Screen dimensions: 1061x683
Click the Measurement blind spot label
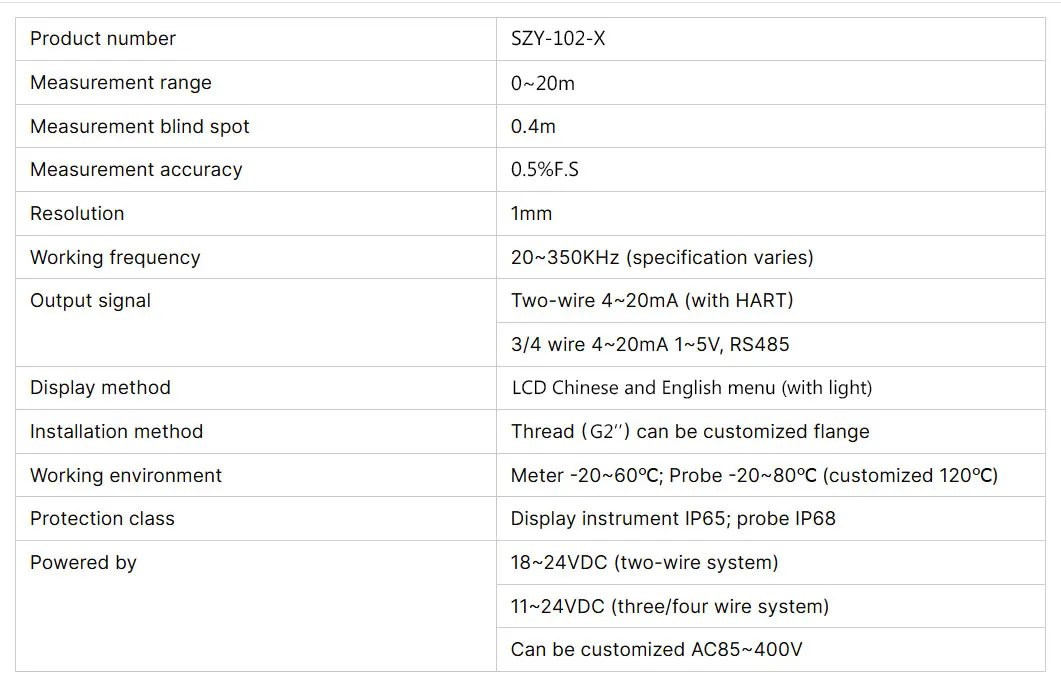(x=139, y=127)
